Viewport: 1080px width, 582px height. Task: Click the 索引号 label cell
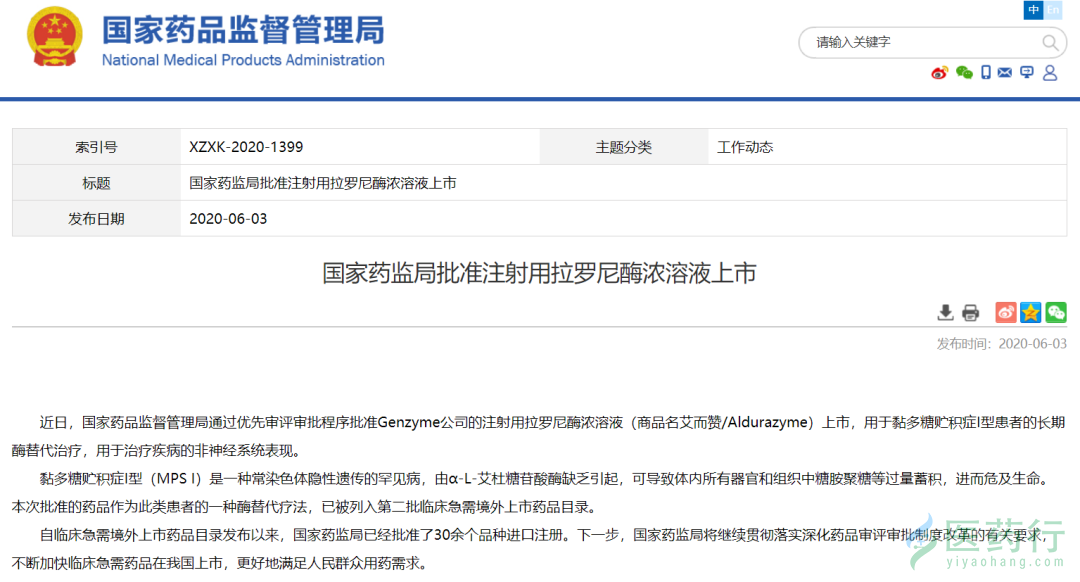[x=96, y=147]
